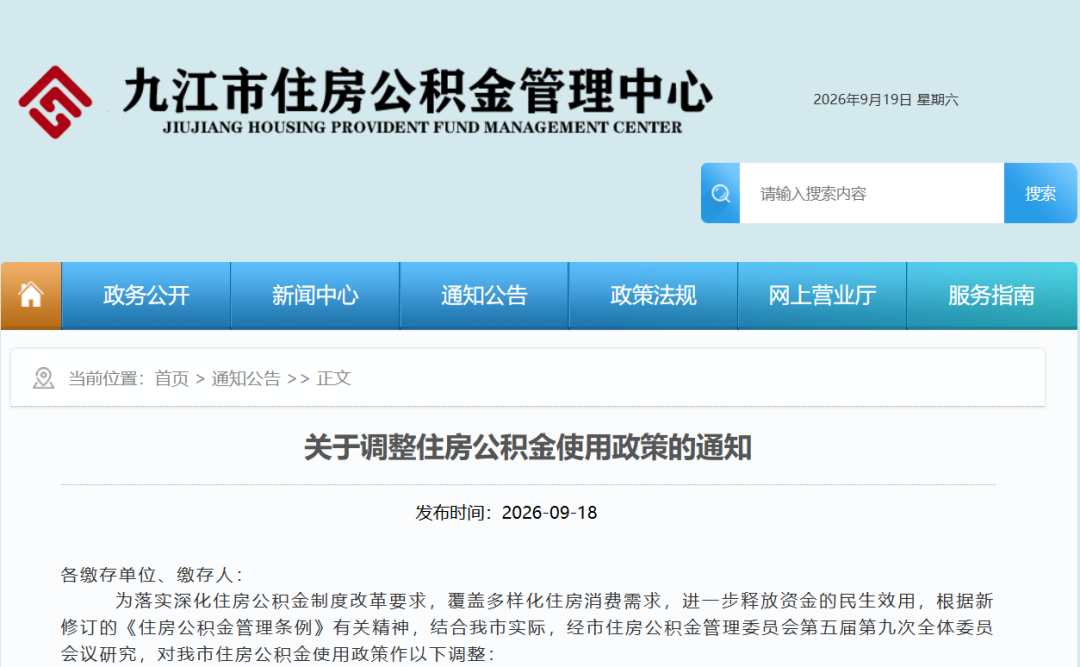Focus the 请输入搜索内容 search field

click(x=872, y=194)
